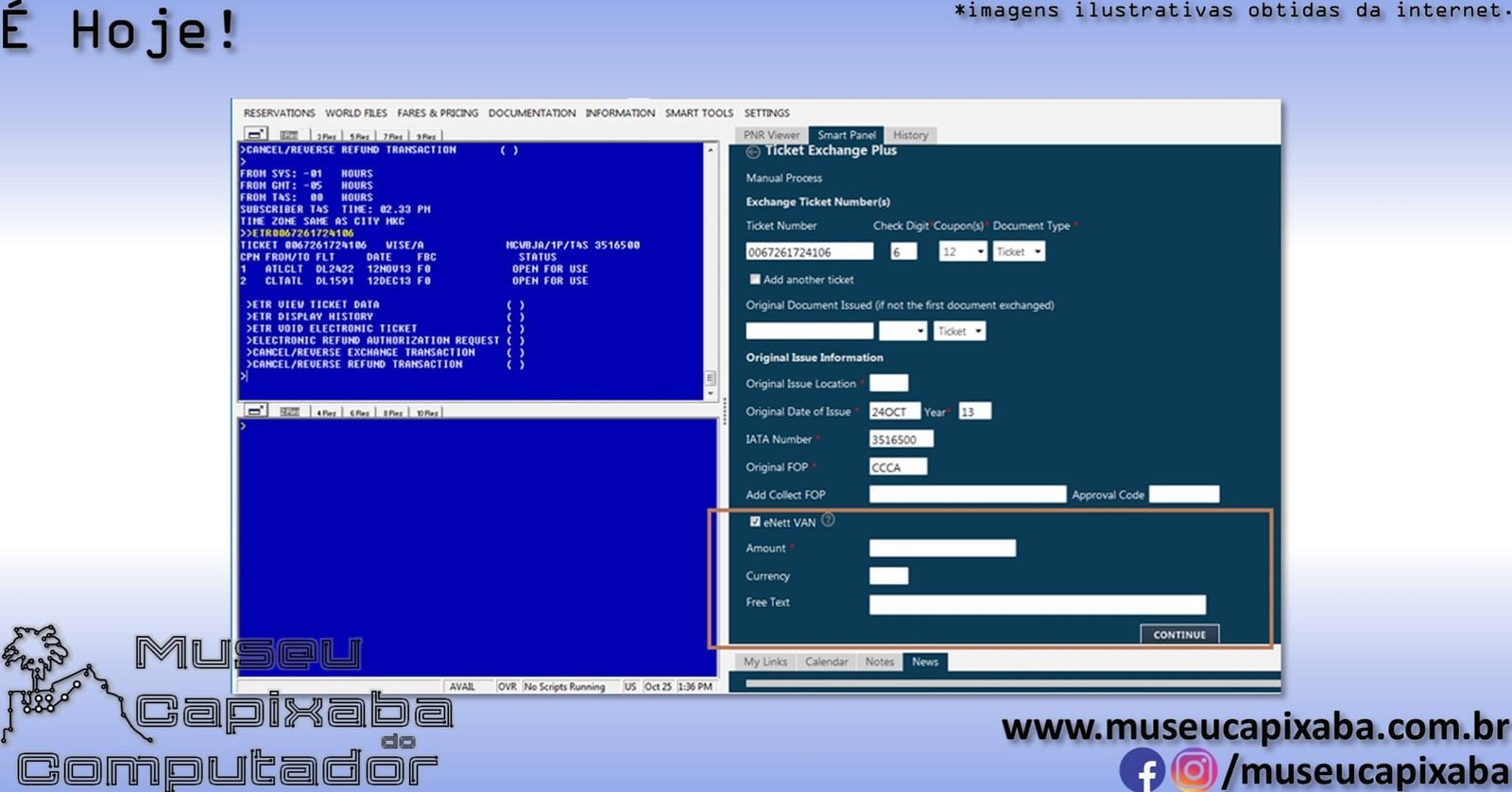
Task: Select the 7Res tab in upper terminal
Action: coord(393,137)
